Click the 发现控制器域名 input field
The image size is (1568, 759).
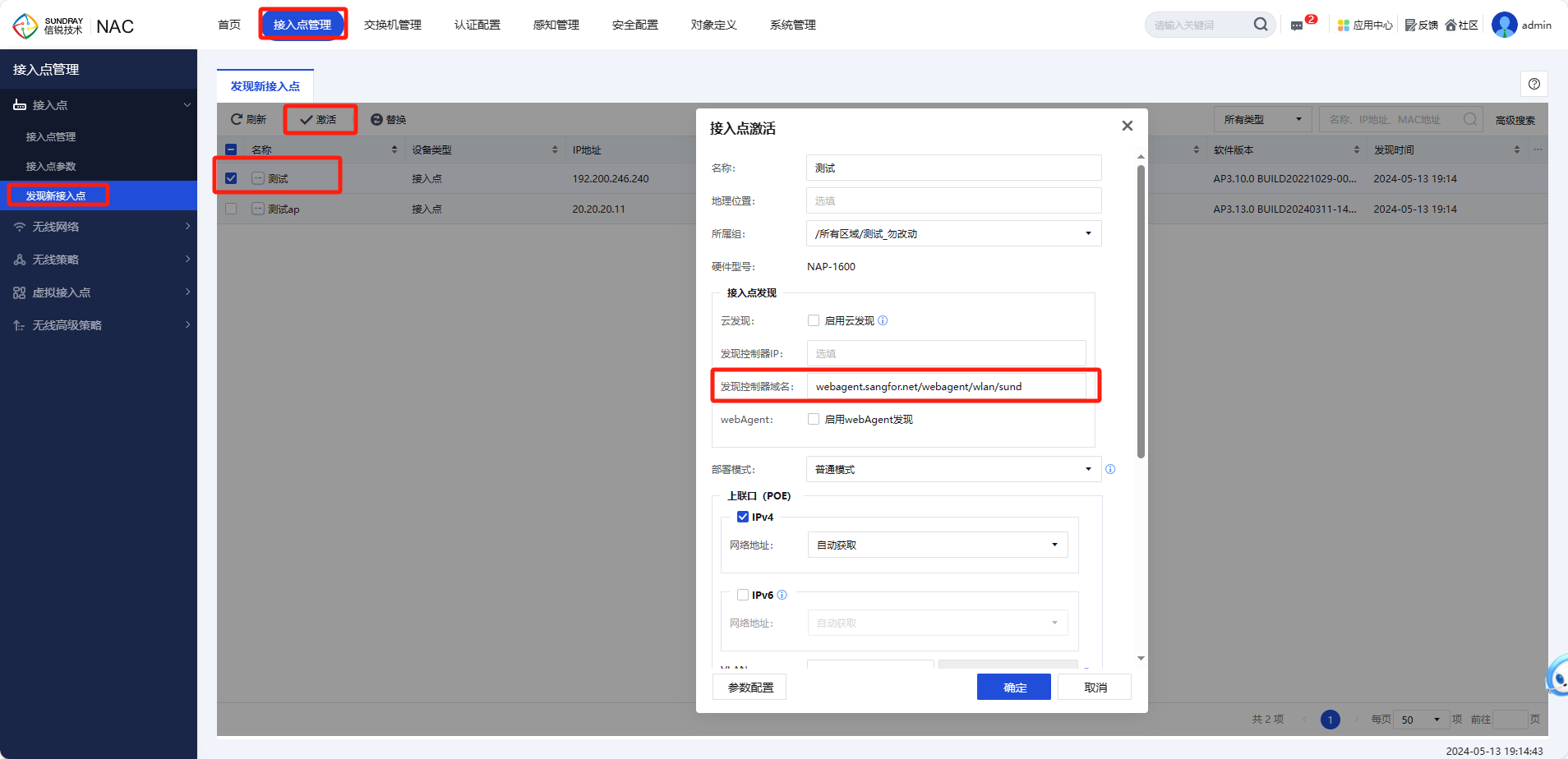tap(946, 386)
